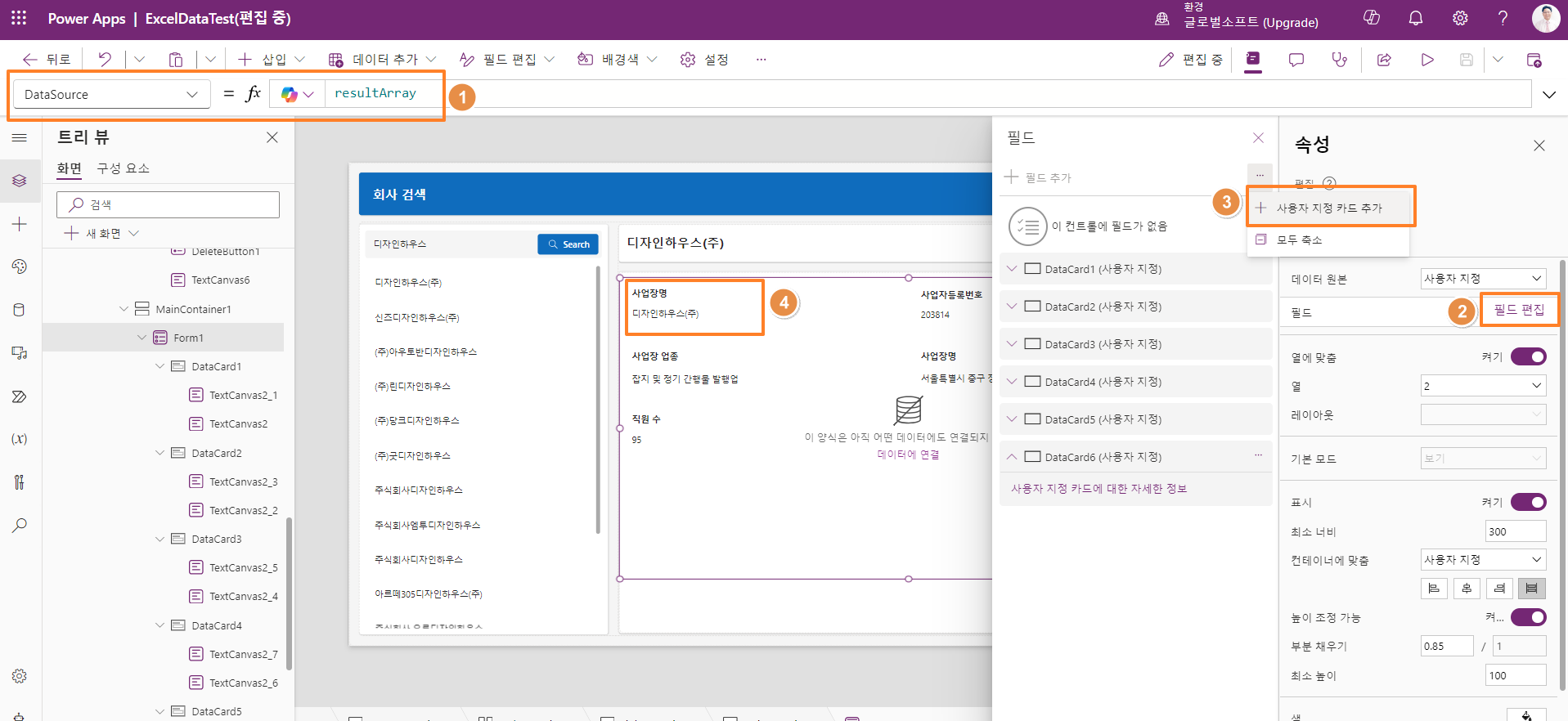Open DataCard6 more options ellipsis
This screenshot has height=721, width=1568.
coord(1258,455)
